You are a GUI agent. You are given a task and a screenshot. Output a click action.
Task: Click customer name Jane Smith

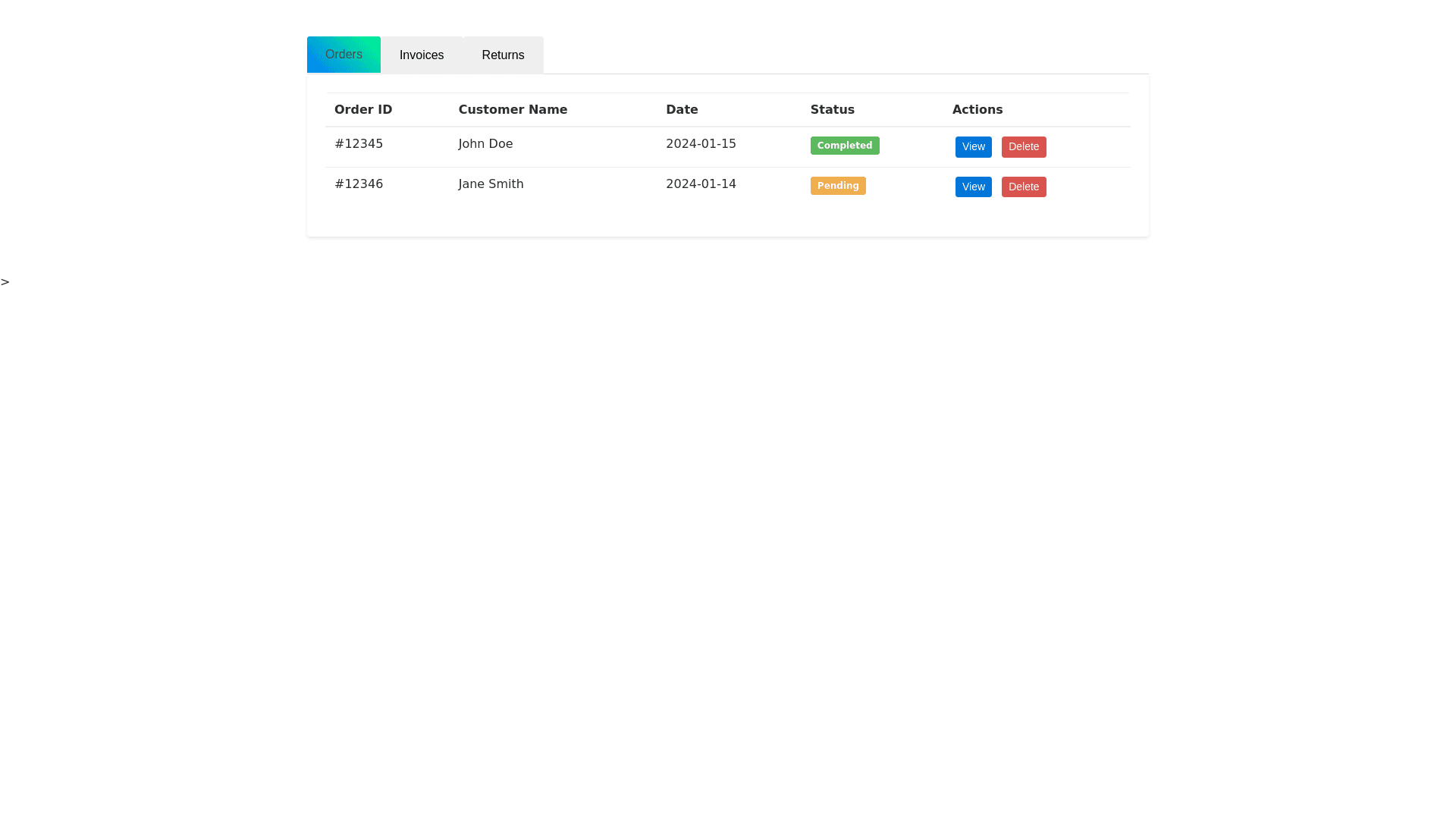[491, 184]
